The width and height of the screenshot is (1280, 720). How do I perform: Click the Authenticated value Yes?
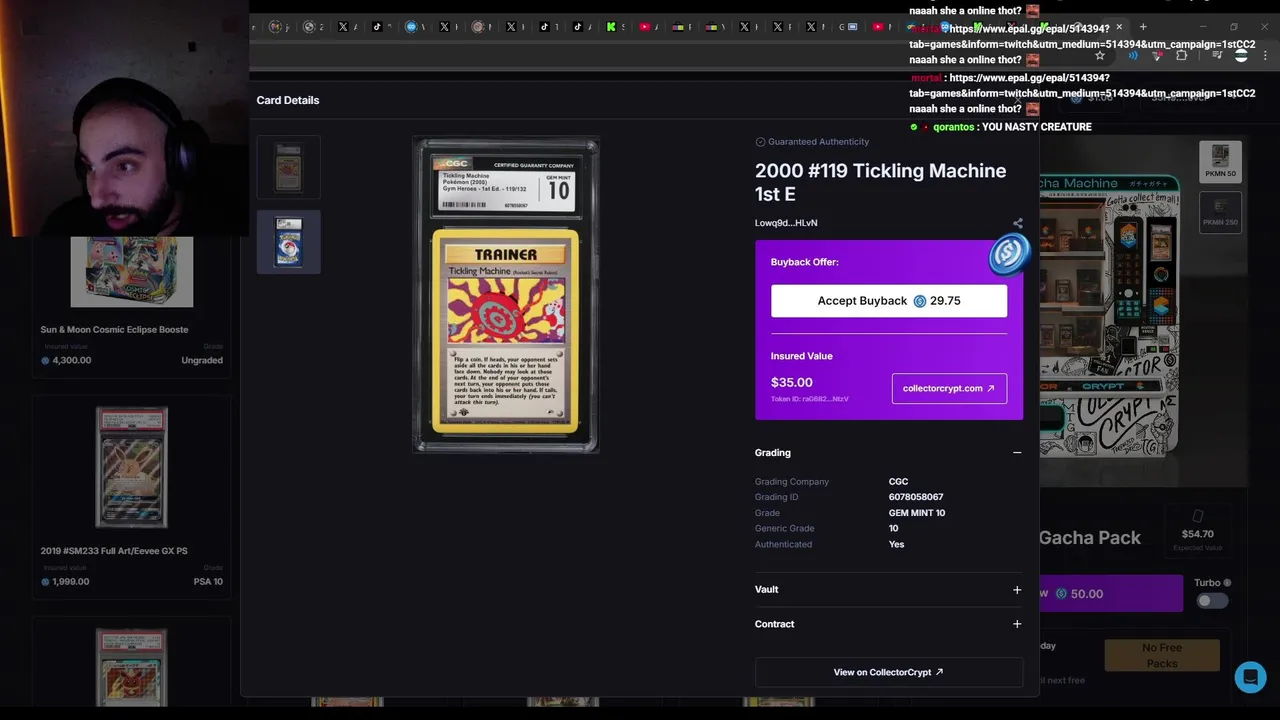coord(896,544)
